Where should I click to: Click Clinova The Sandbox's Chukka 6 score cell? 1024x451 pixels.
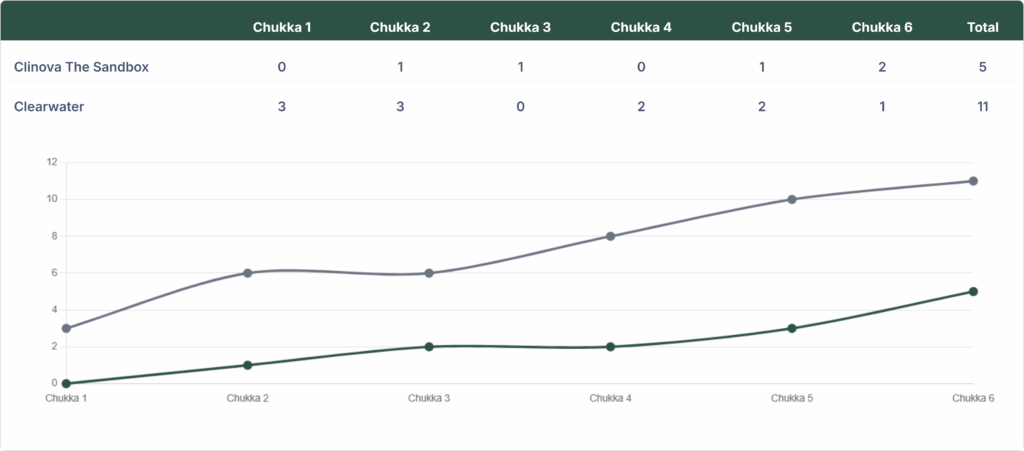pyautogui.click(x=881, y=67)
